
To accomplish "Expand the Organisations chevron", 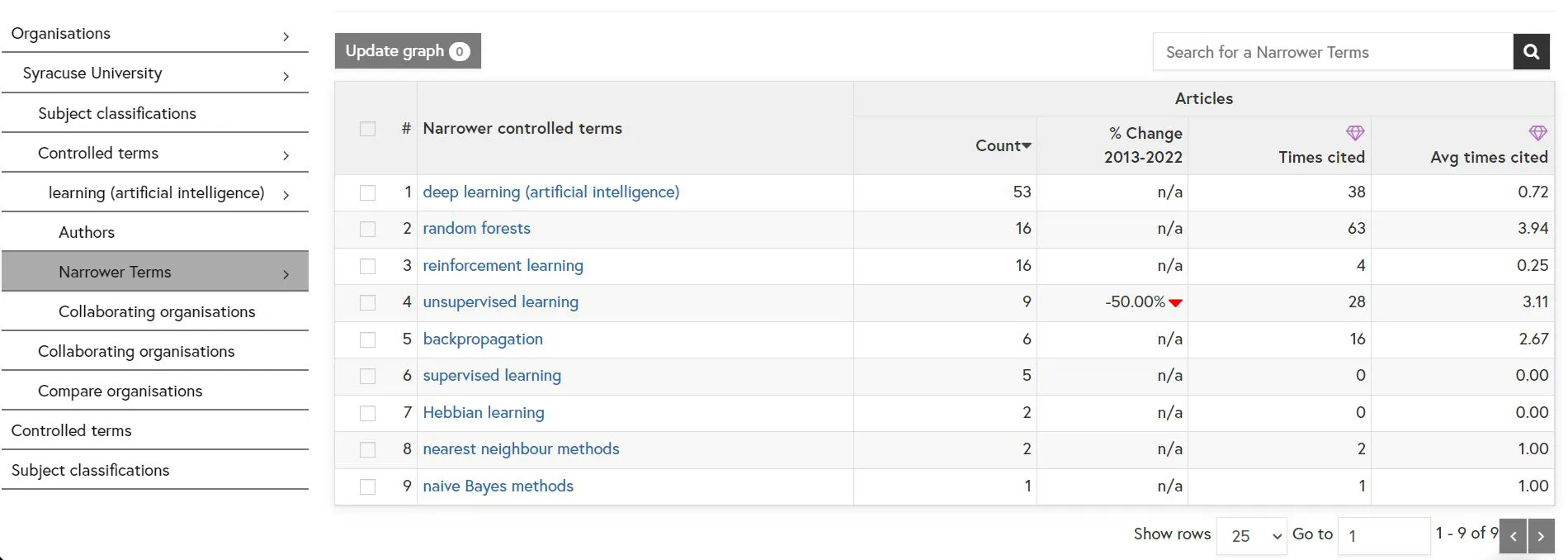I will pos(286,36).
